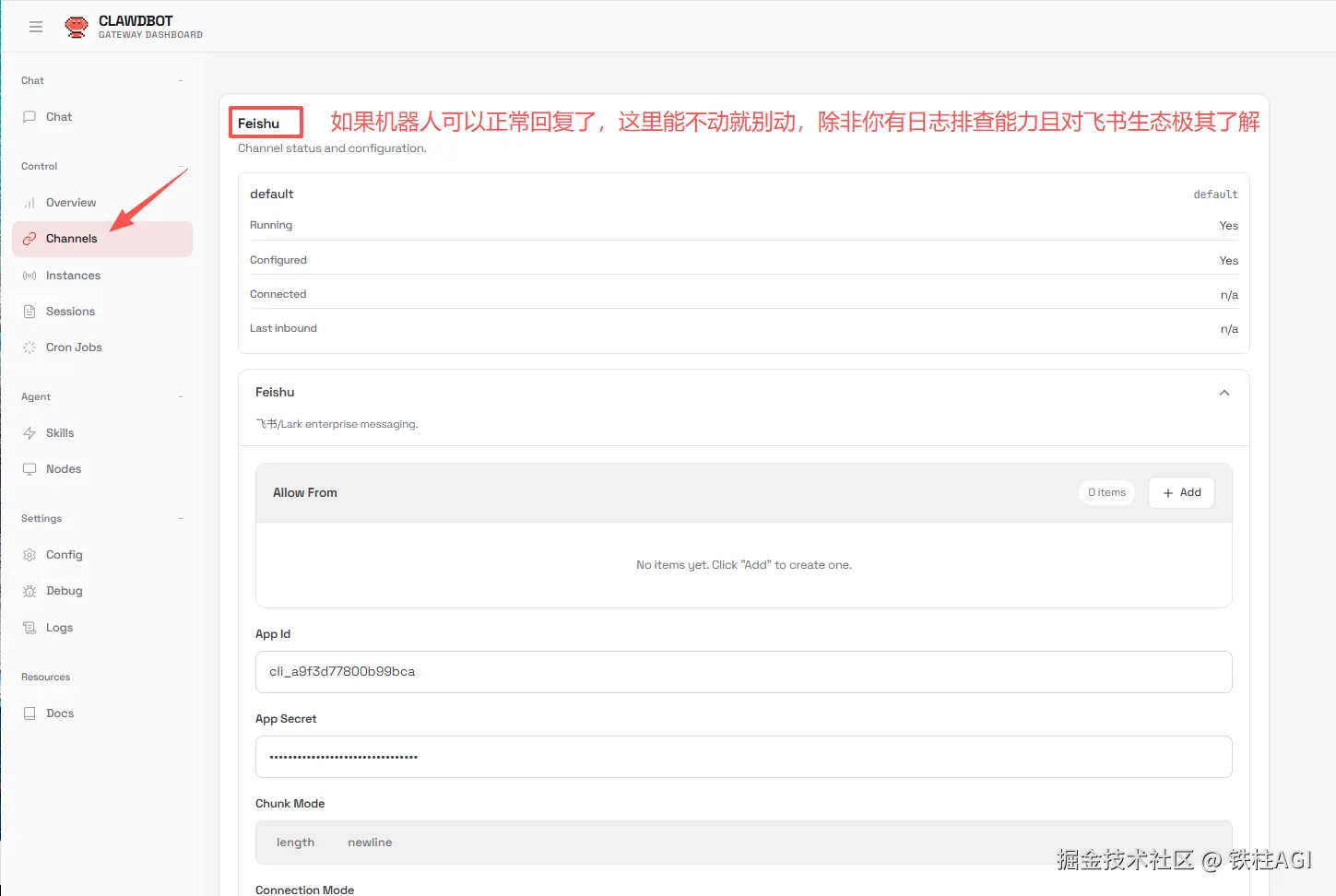Image resolution: width=1336 pixels, height=896 pixels.
Task: Select length chunk mode
Action: [x=295, y=843]
